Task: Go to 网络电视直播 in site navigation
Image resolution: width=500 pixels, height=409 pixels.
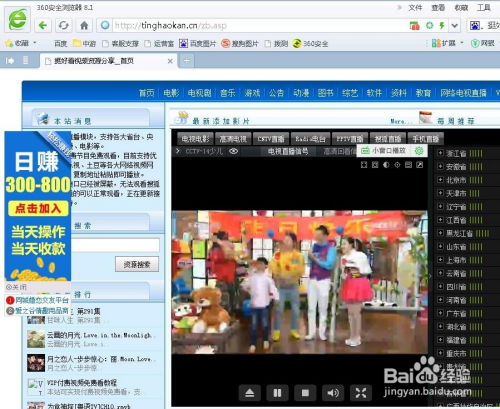Action: (463, 93)
